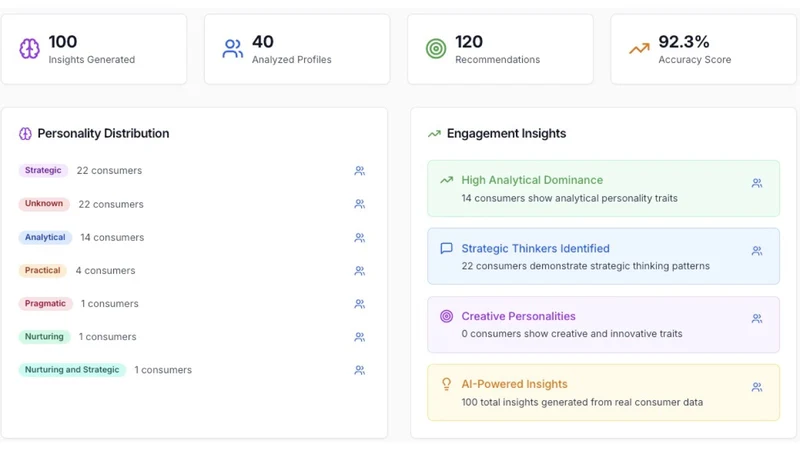This screenshot has width=800, height=450.
Task: Click users icon on Creative Personalities card
Action: [x=757, y=319]
